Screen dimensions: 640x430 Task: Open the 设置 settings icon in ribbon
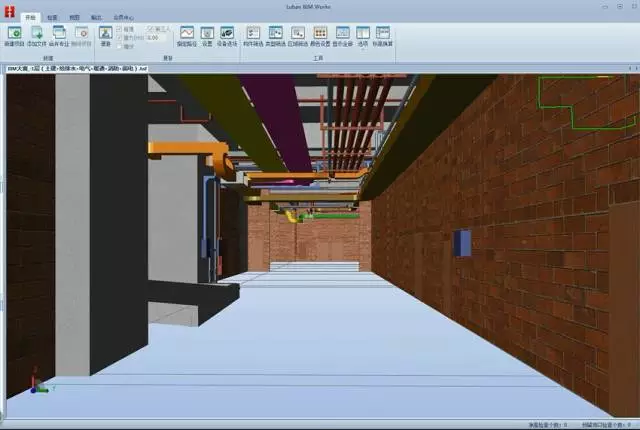(207, 35)
